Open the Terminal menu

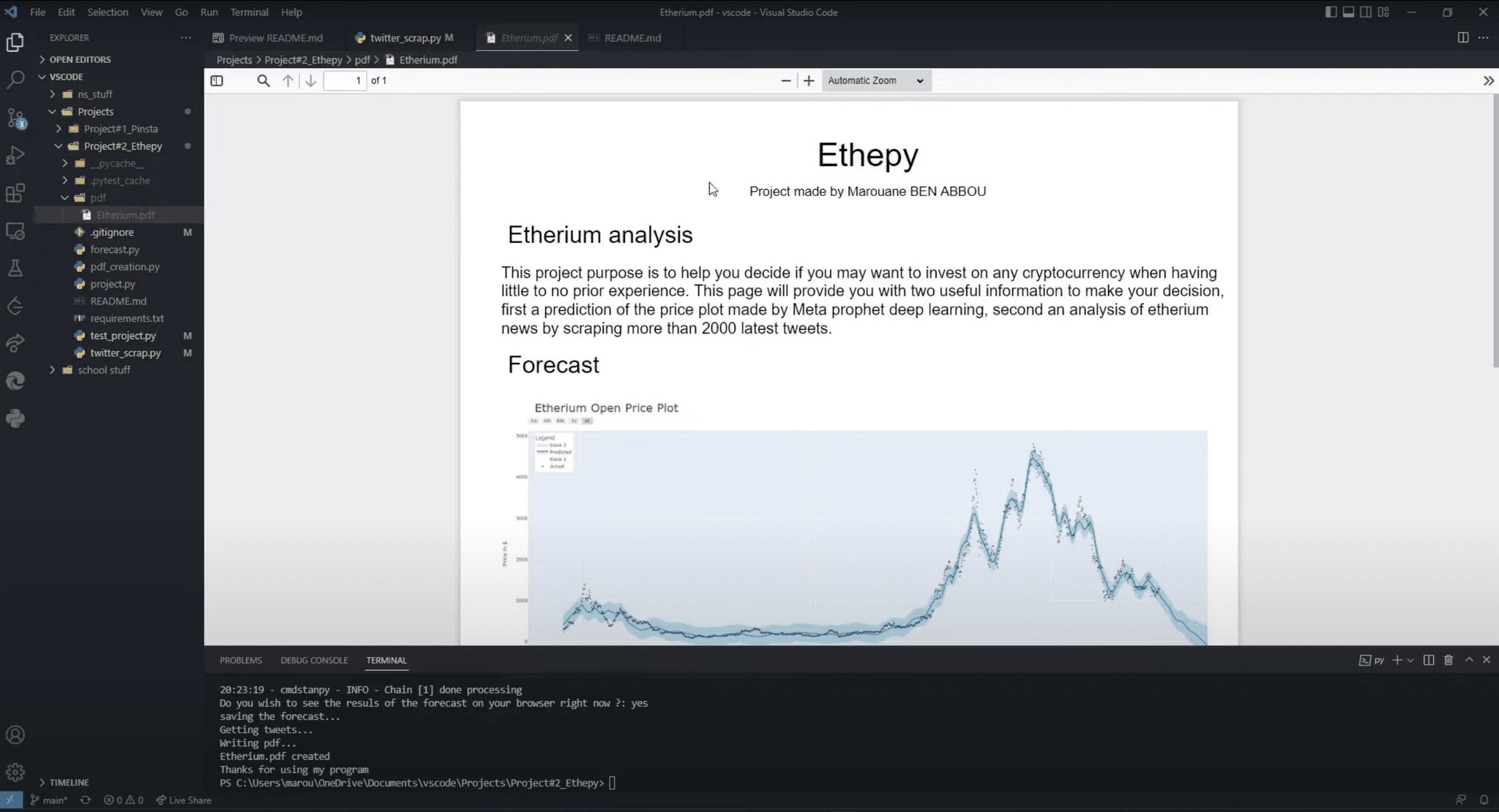(x=249, y=12)
